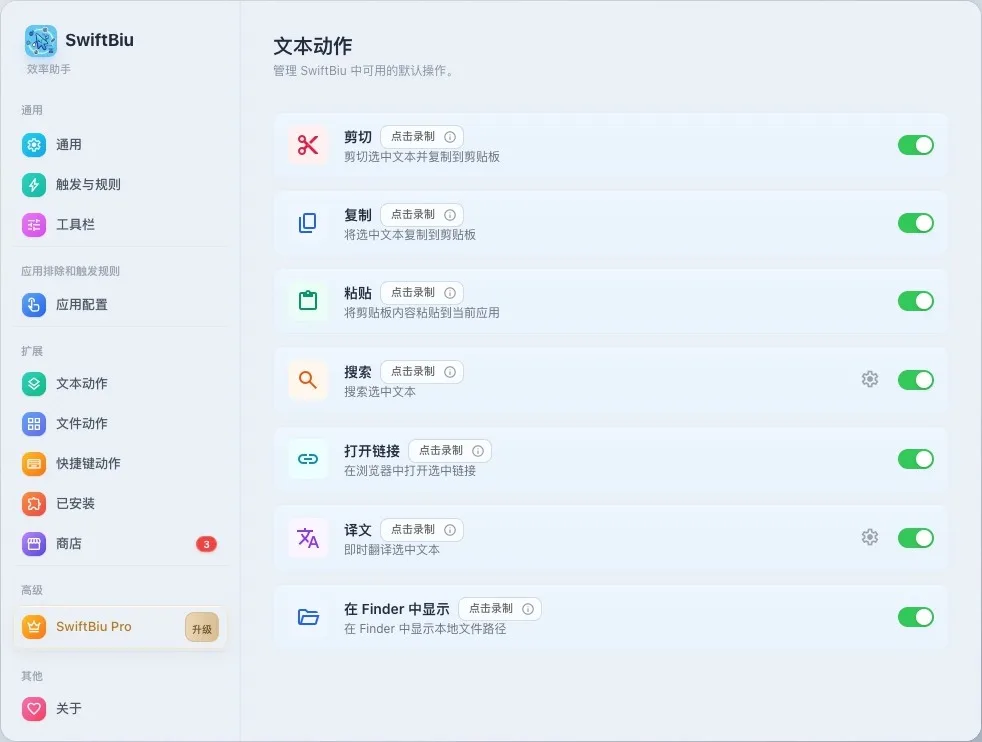
Task: Click info icon next to 复制 shortcut
Action: click(450, 215)
